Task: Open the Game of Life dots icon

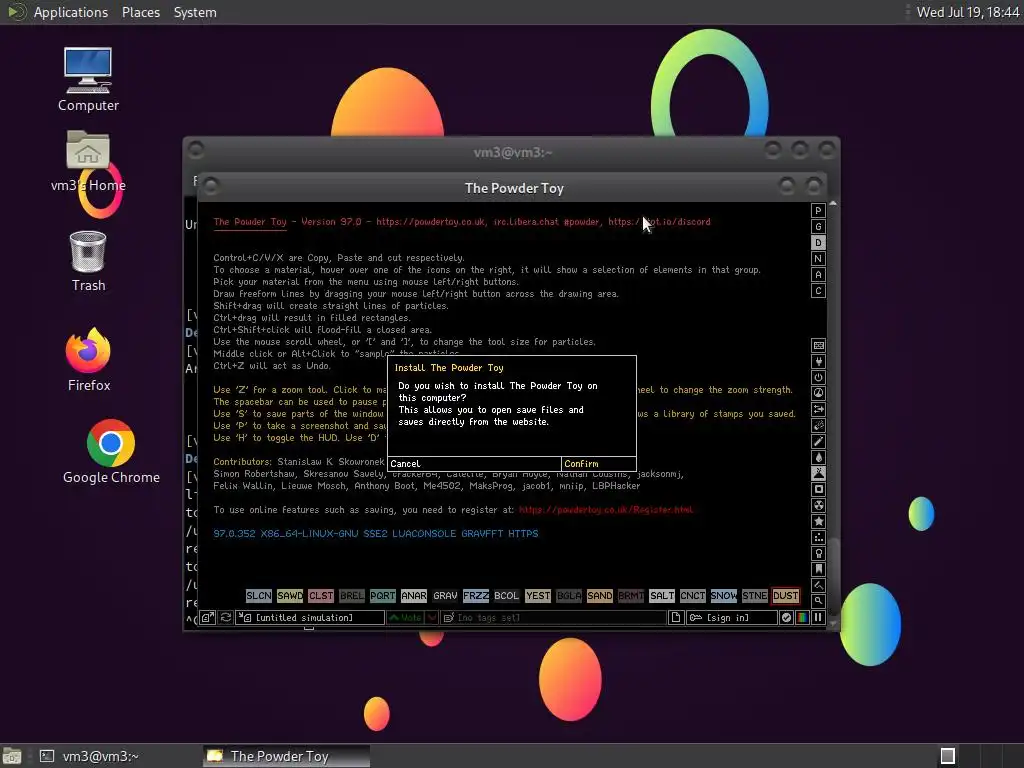Action: [x=818, y=537]
